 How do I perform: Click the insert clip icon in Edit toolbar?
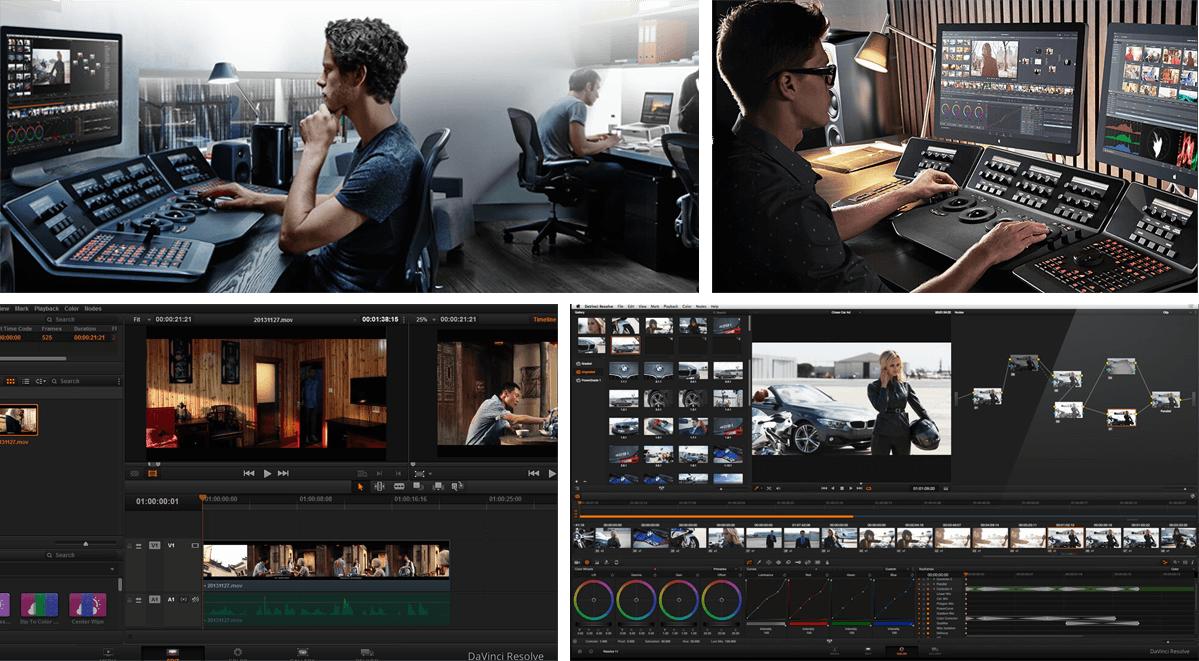(418, 487)
